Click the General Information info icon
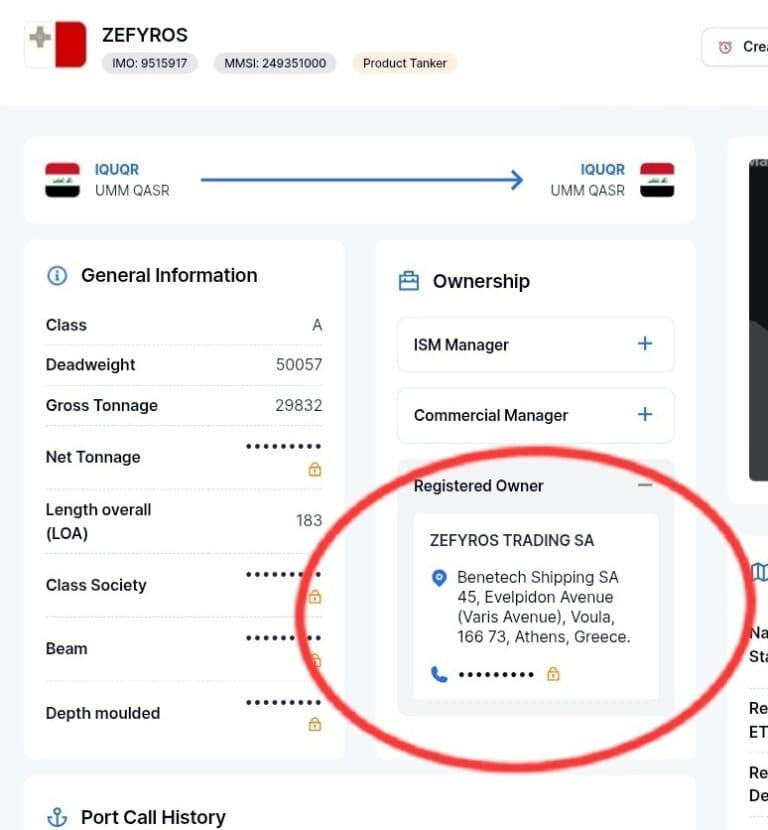768x830 pixels. pyautogui.click(x=57, y=276)
